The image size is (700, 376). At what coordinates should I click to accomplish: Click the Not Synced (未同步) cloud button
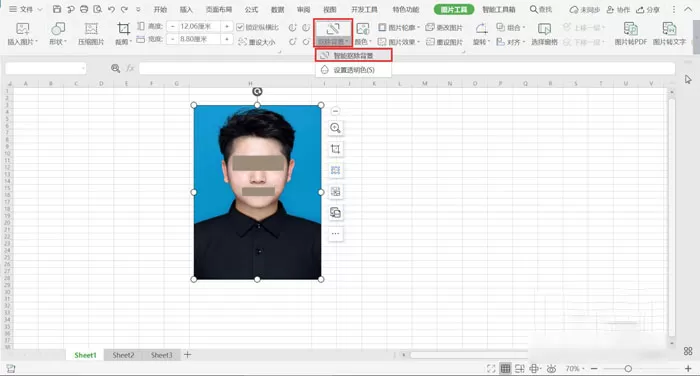tap(584, 9)
